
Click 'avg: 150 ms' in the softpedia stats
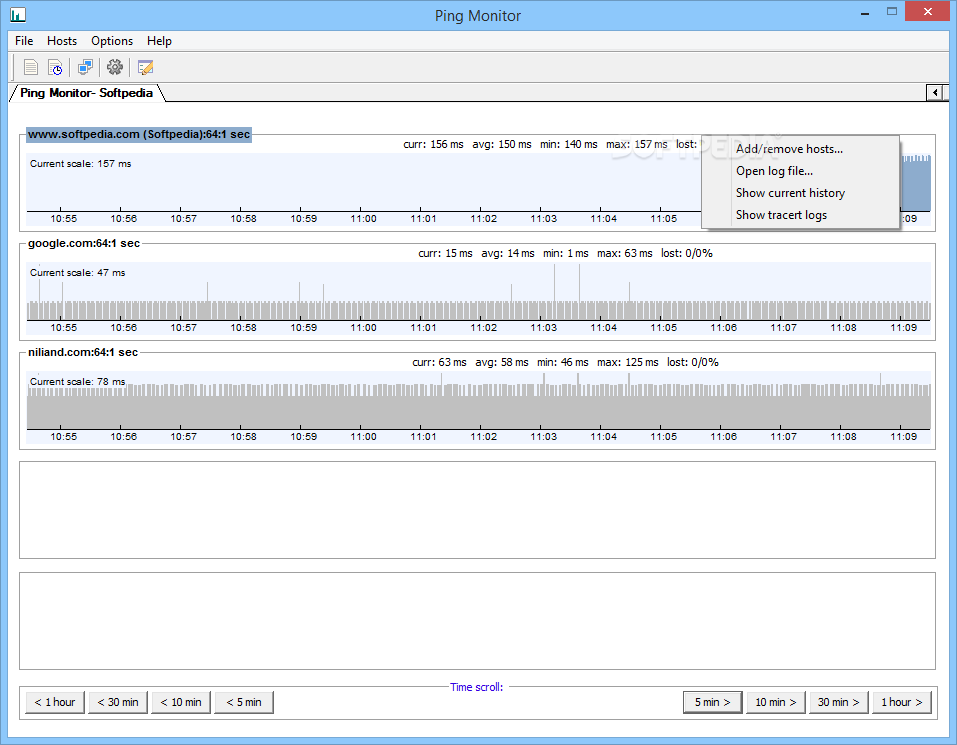[502, 145]
